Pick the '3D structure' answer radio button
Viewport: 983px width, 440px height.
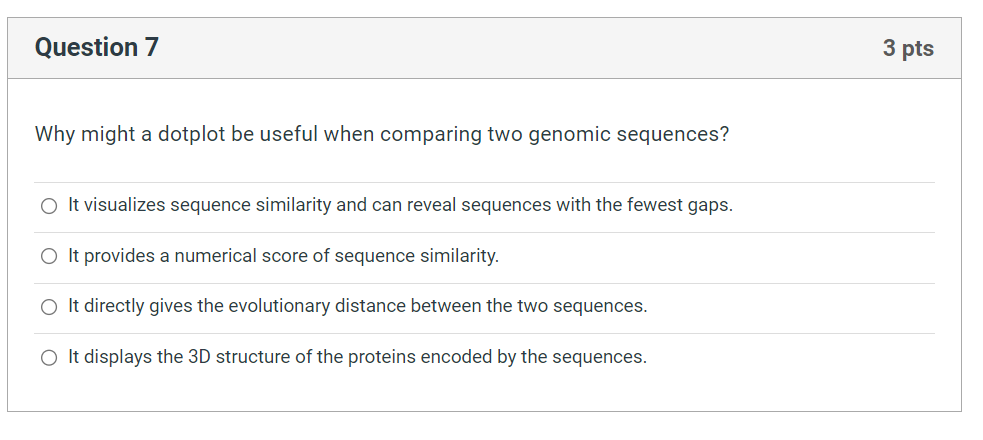49,357
